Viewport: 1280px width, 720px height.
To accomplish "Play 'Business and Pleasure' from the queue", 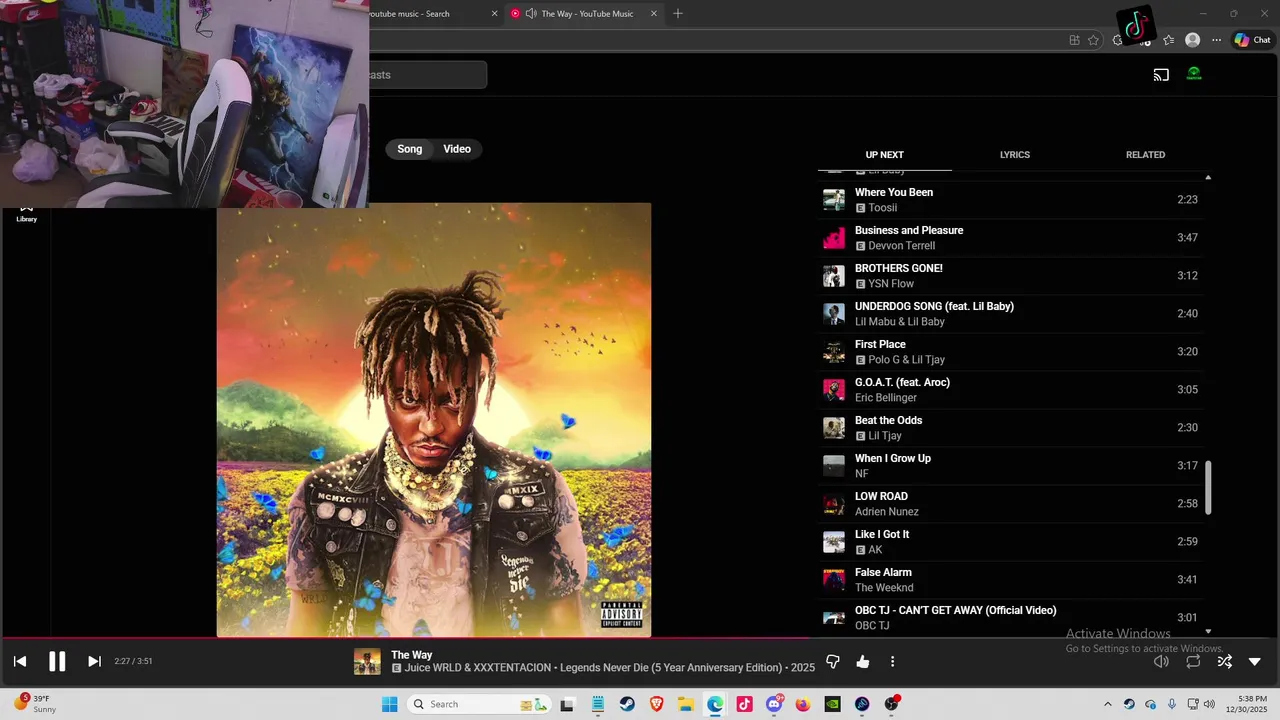I will (1010, 238).
